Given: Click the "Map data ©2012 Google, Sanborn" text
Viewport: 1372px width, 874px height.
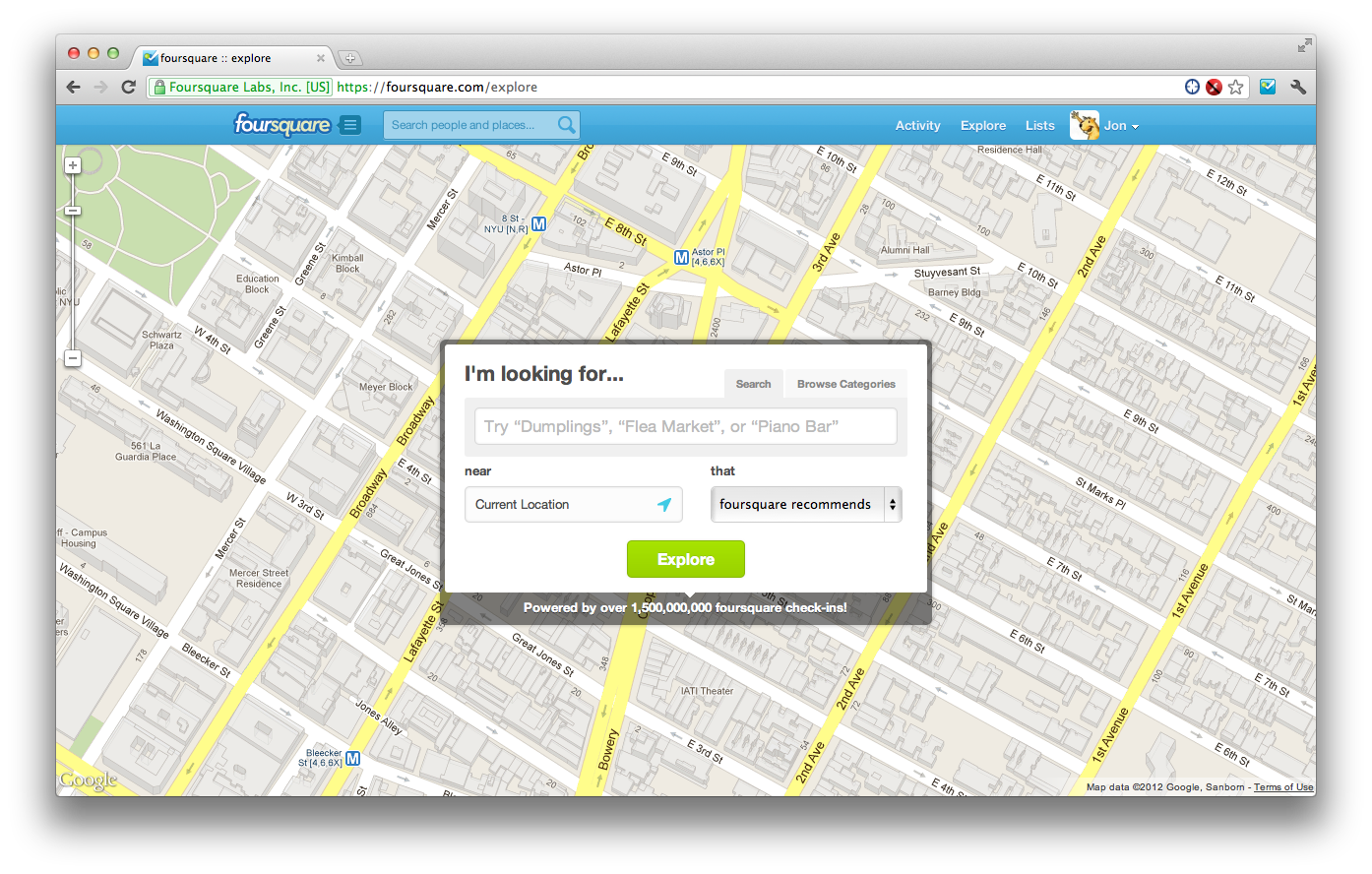Looking at the screenshot, I should [1166, 787].
